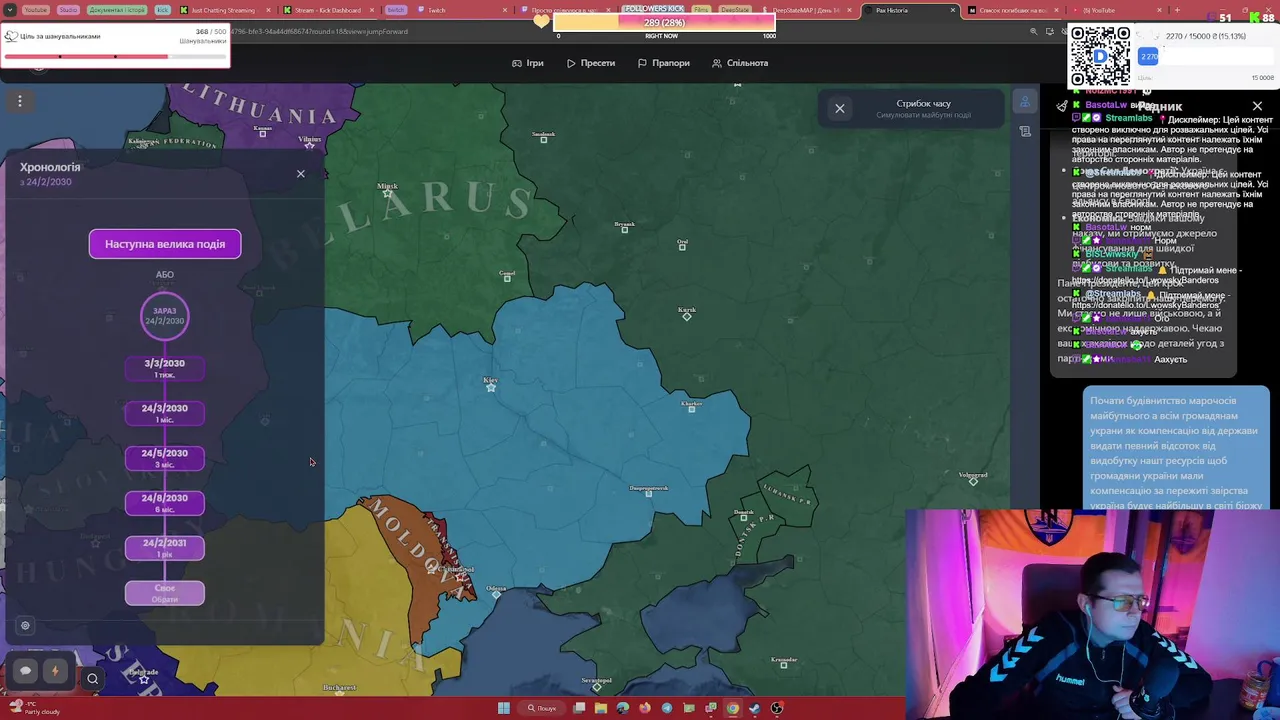Close the Хронологія panel
Viewport: 1280px width, 720px height.
pyautogui.click(x=300, y=174)
